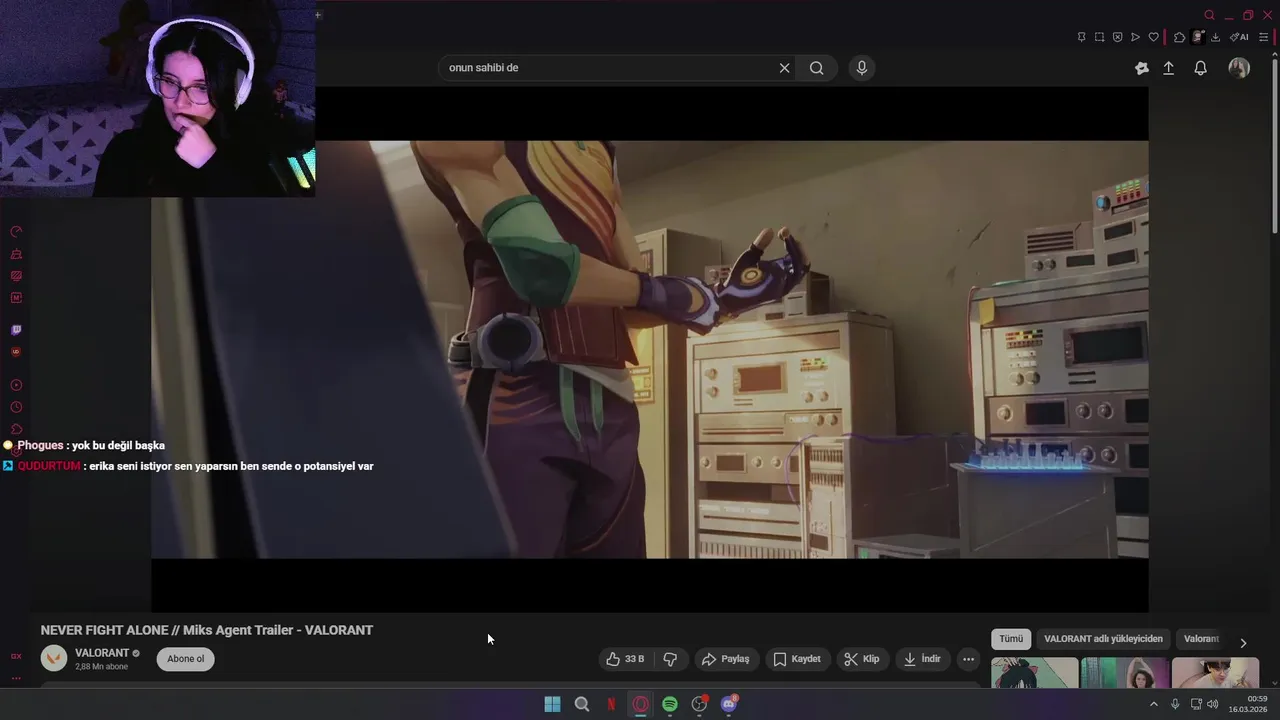Select the "VALORANT adlı yükleyiciden" chip
The height and width of the screenshot is (720, 1280).
[x=1103, y=639]
